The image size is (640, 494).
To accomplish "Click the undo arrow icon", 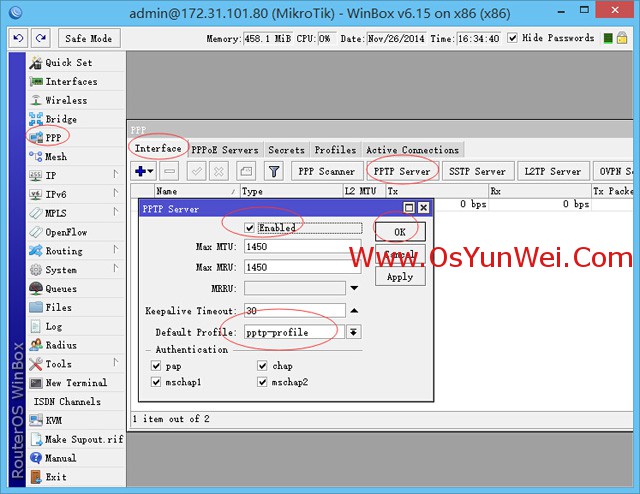I will pyautogui.click(x=18, y=38).
